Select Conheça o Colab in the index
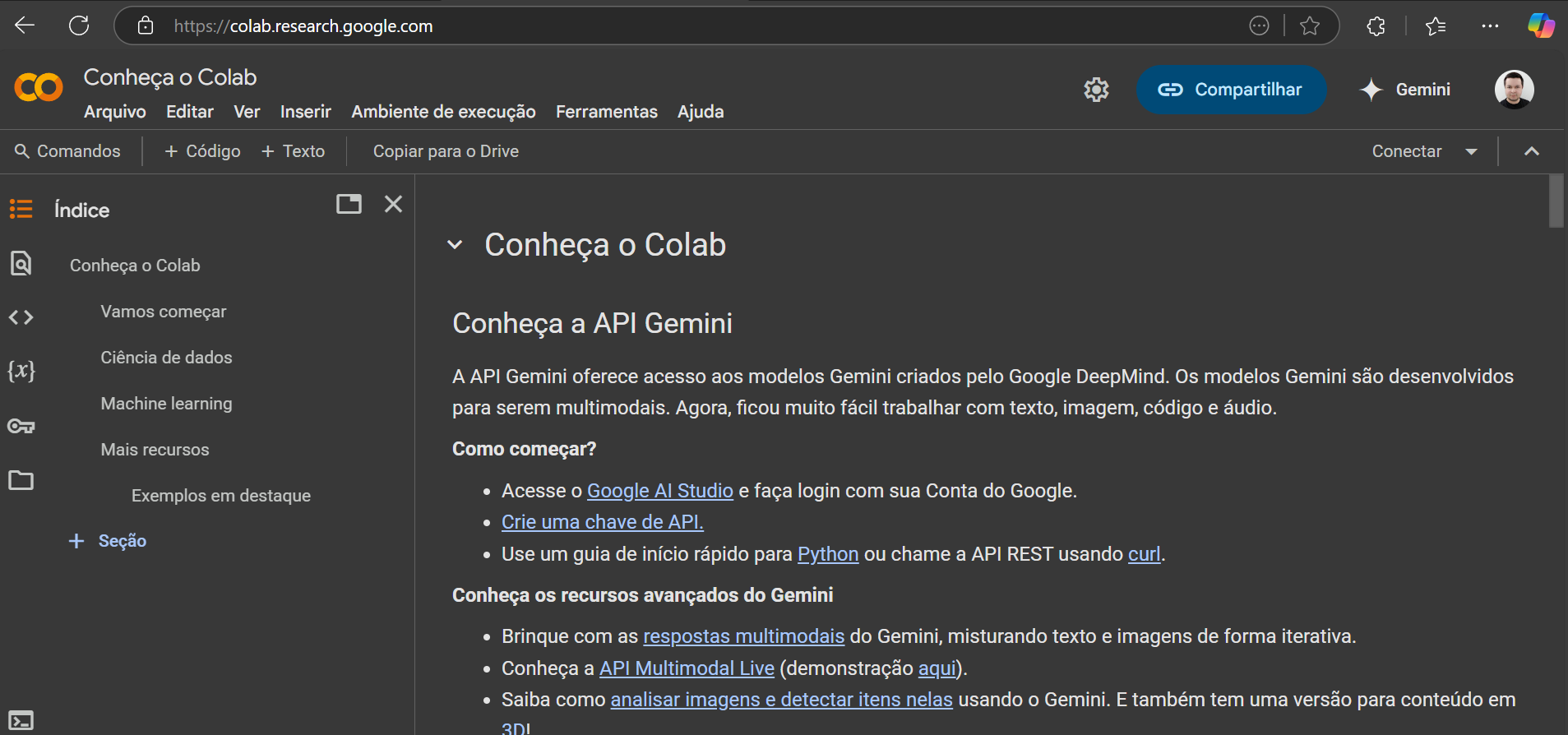 [x=135, y=266]
